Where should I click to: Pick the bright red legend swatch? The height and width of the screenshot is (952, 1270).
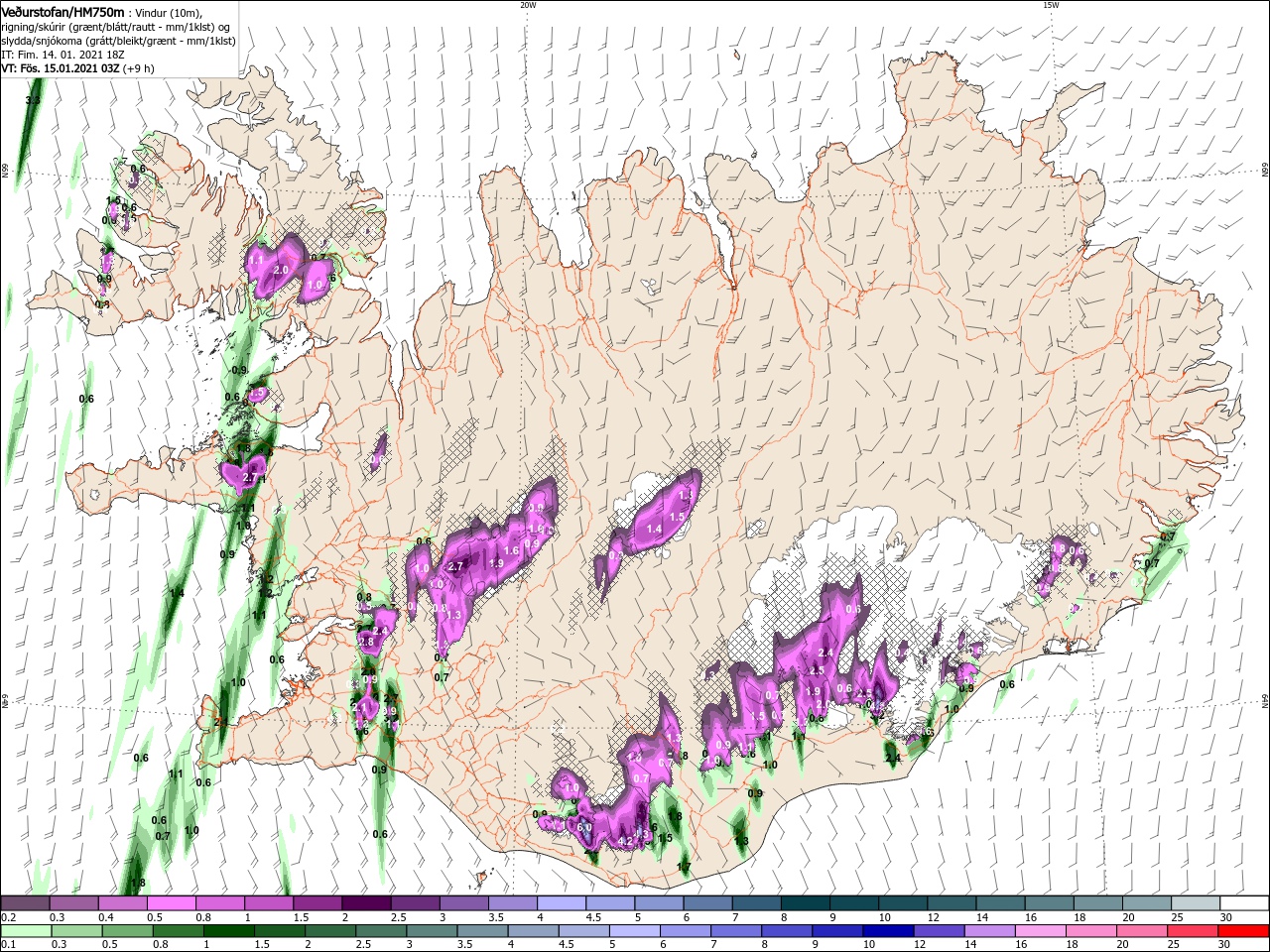(x=1244, y=931)
